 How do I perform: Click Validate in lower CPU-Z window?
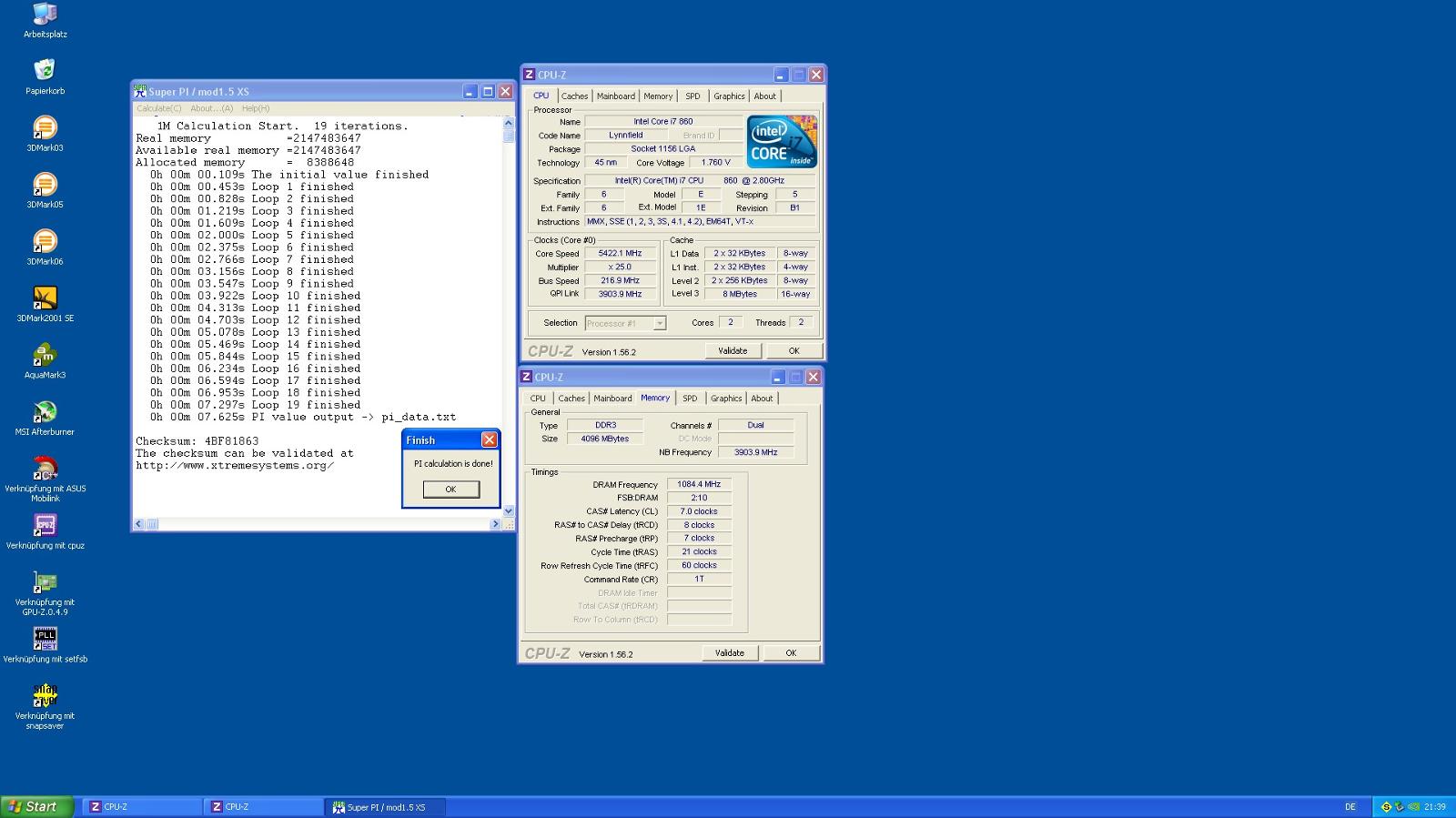pos(730,652)
